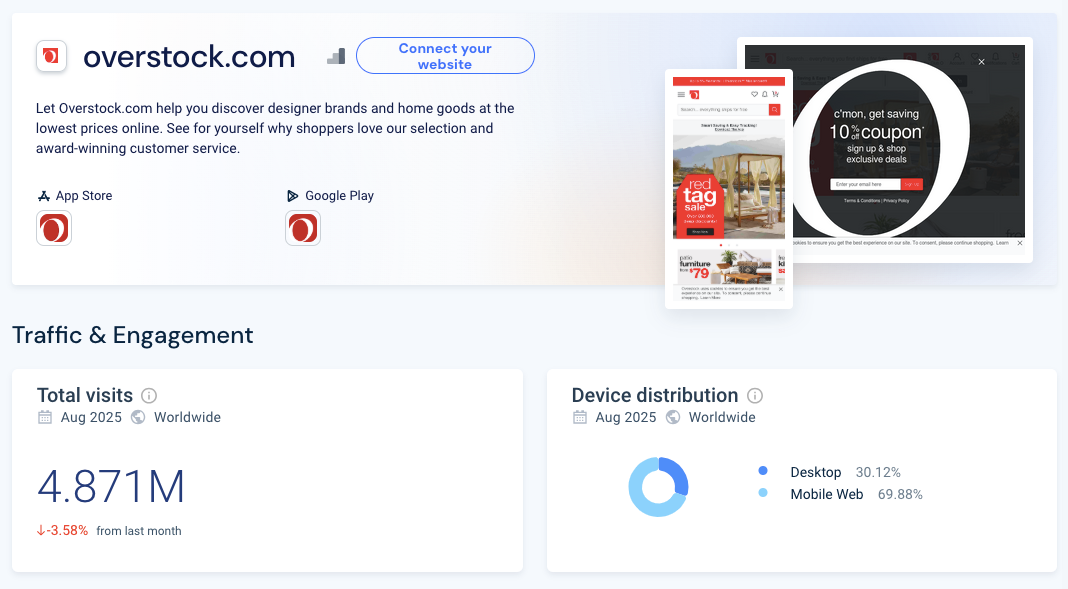The width and height of the screenshot is (1068, 589).
Task: Click the Desktop legend blue dot
Action: 763,471
